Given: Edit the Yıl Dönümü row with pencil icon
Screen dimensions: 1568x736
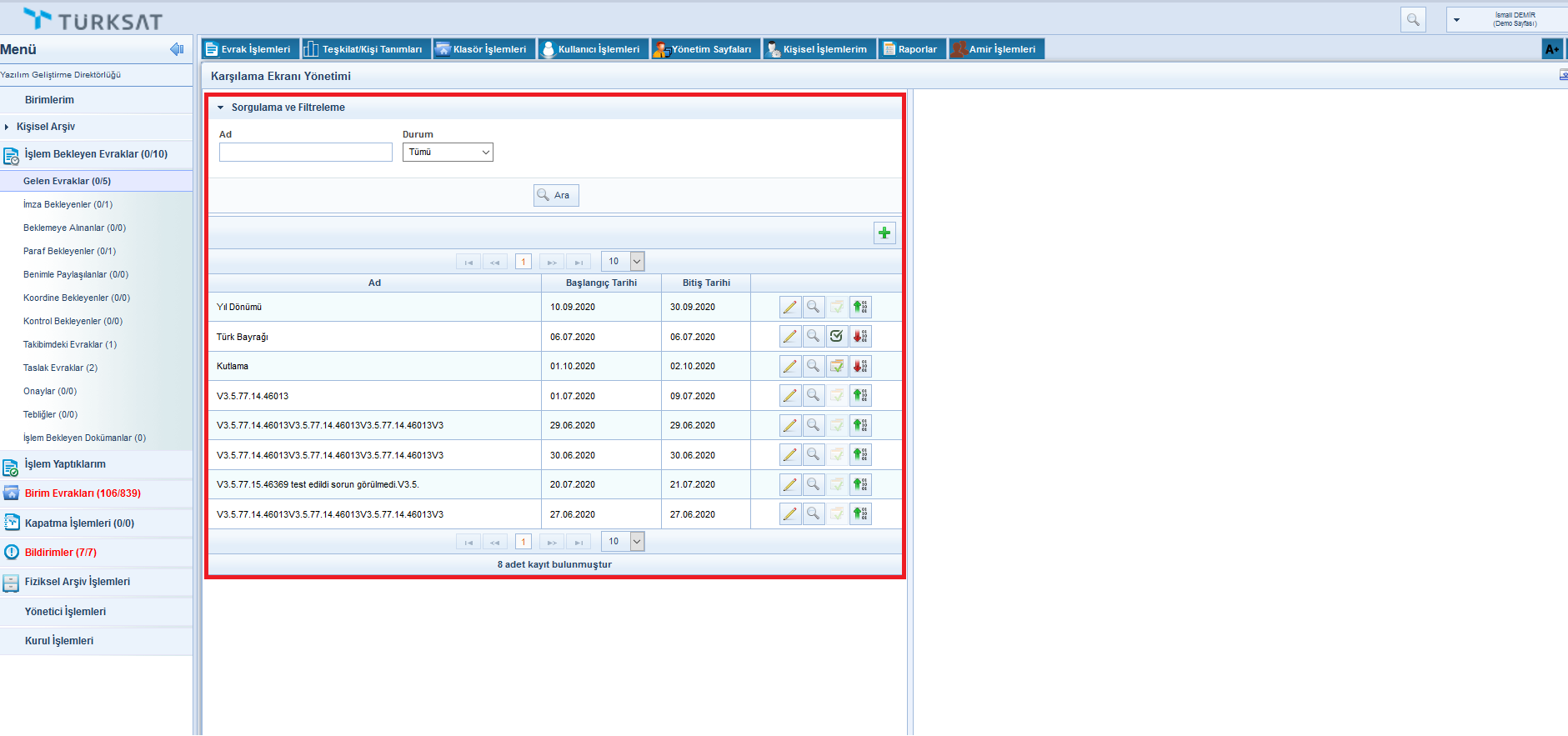Looking at the screenshot, I should 789,308.
